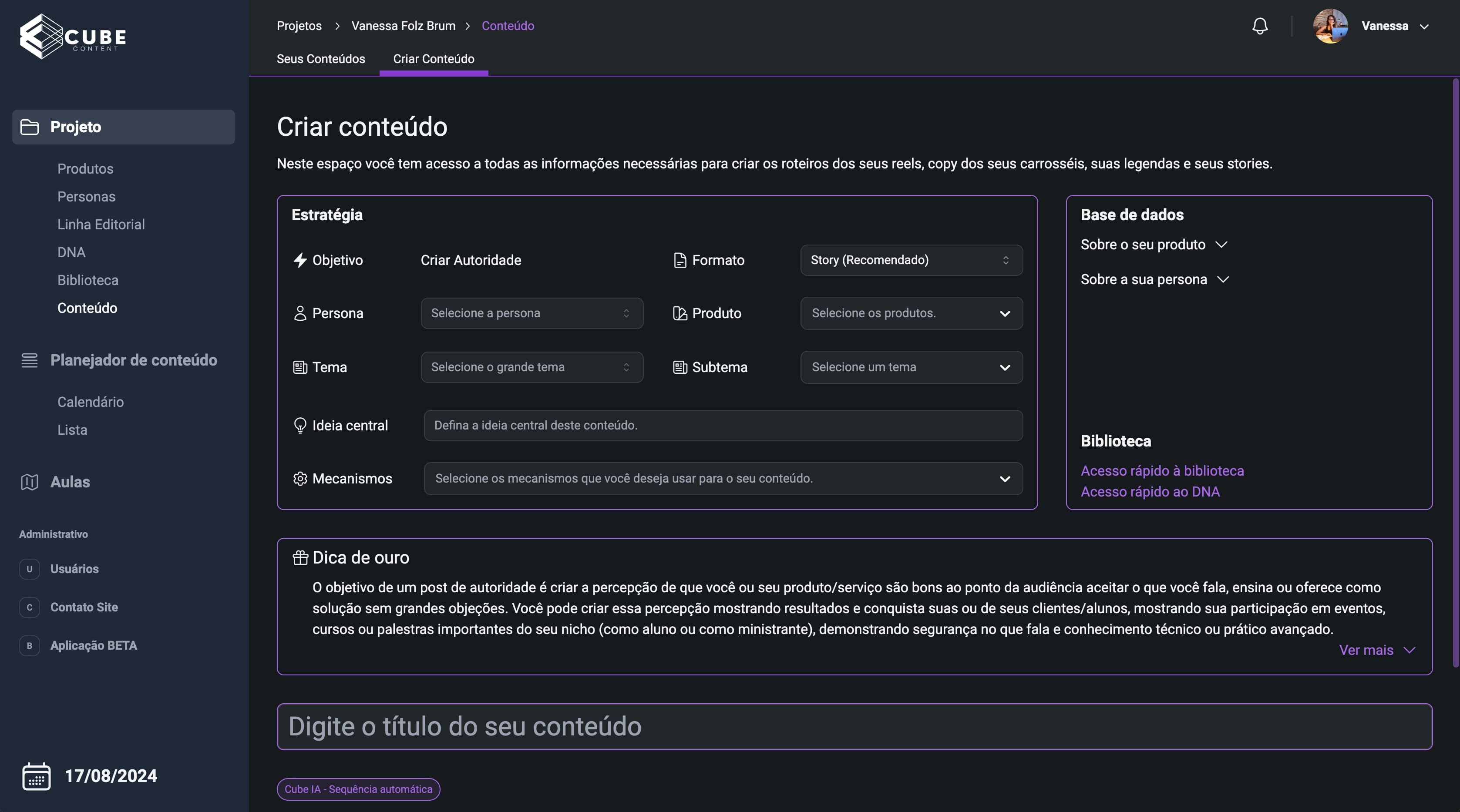Expand the Vanessa user menu chevron
The width and height of the screenshot is (1460, 812).
tap(1424, 27)
